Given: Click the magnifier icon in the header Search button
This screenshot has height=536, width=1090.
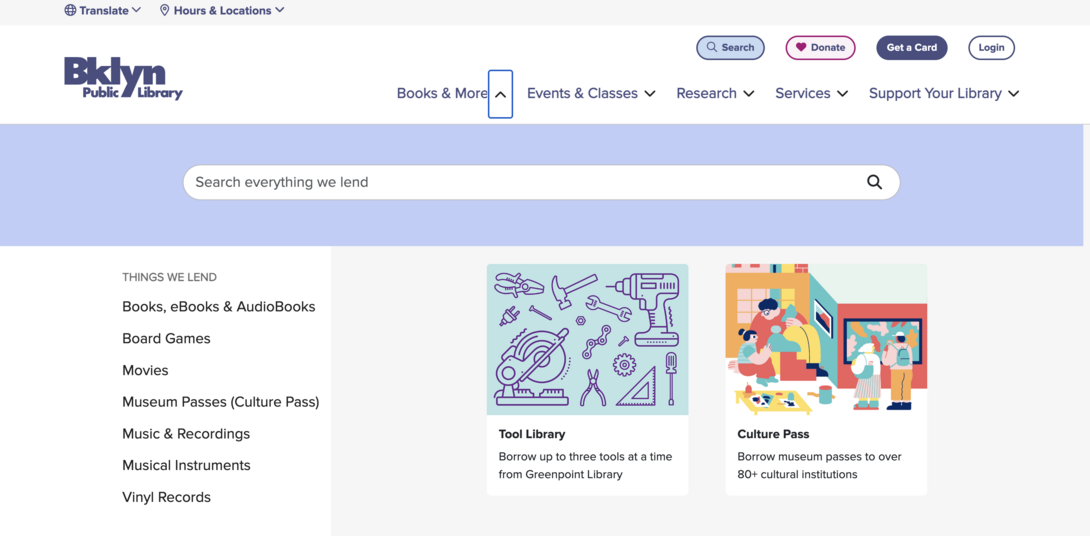Looking at the screenshot, I should coord(711,47).
